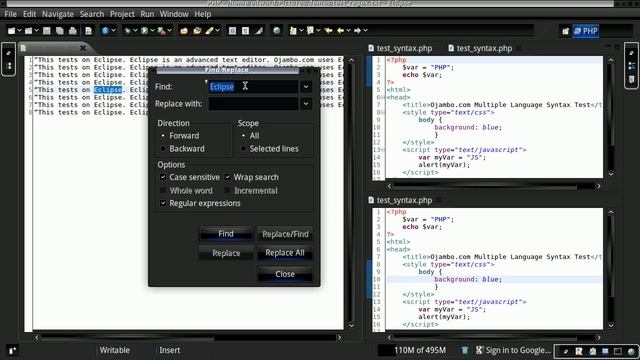
Task: Click the Print toolbar icon
Action: coord(73,31)
